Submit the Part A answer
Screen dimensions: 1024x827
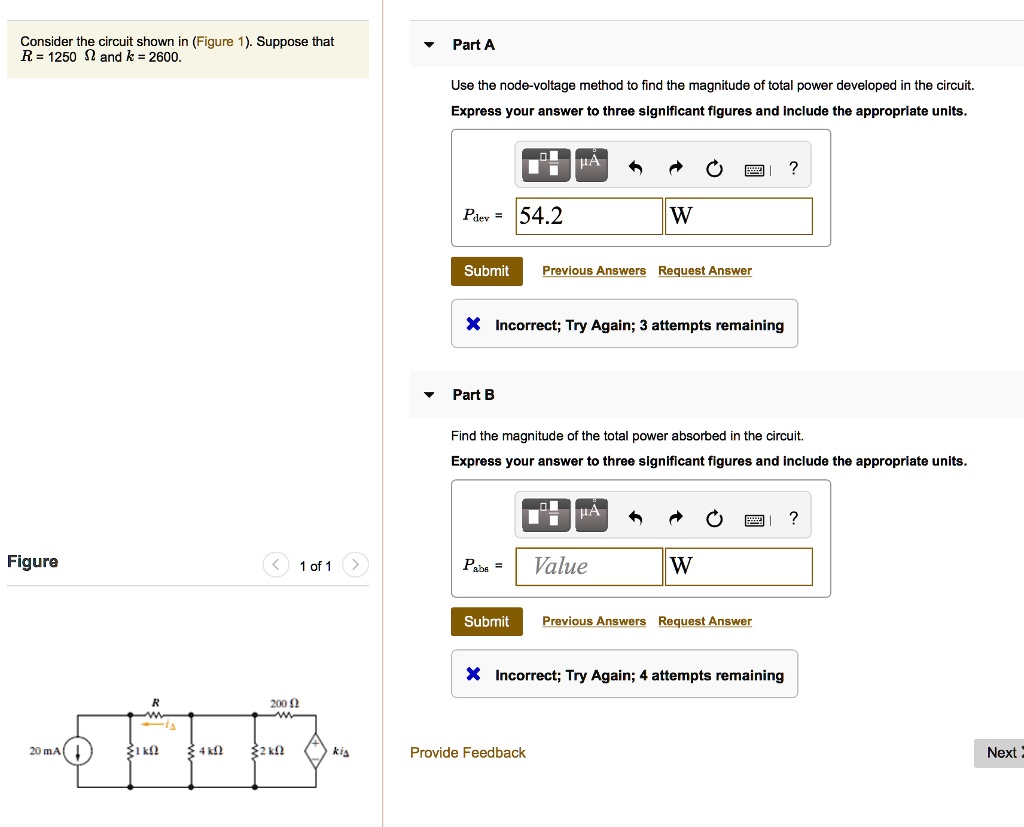pyautogui.click(x=486, y=271)
